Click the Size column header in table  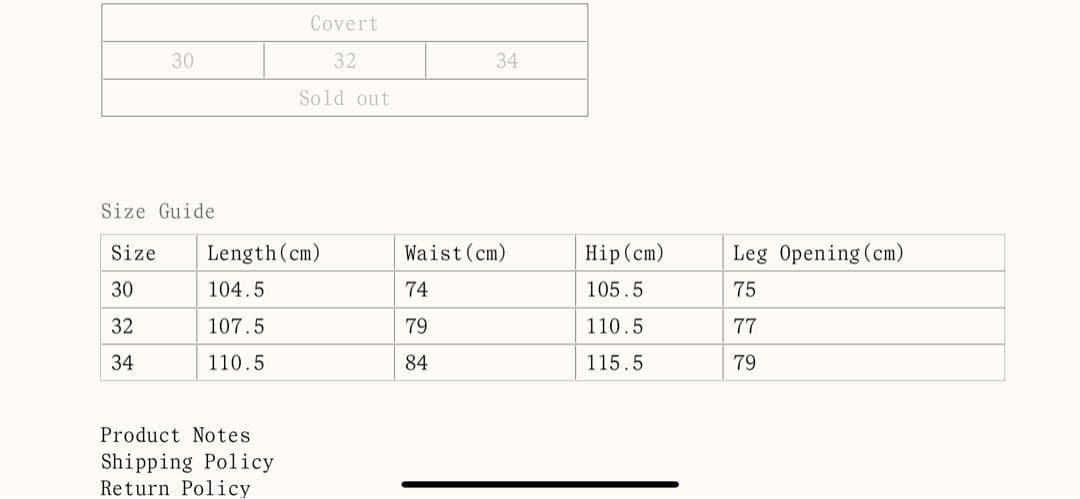pos(133,253)
